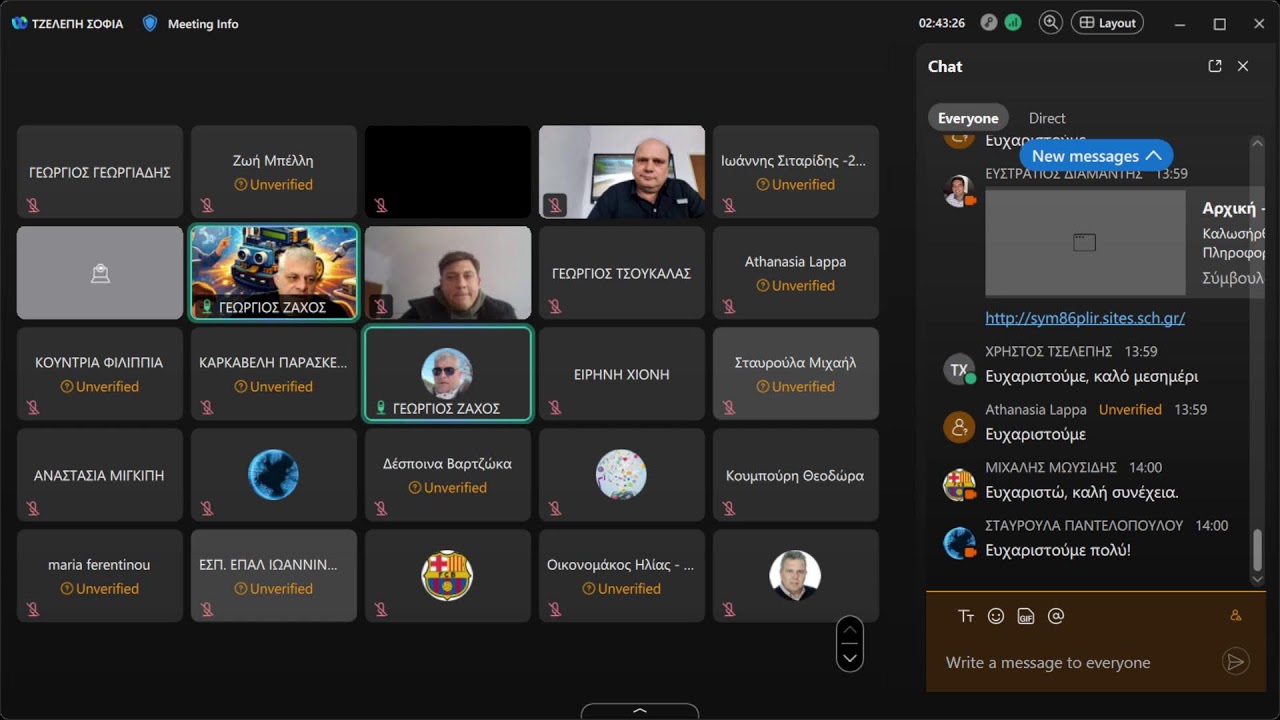This screenshot has width=1280, height=720.
Task: Expand the hidden meeting controls bar
Action: pyautogui.click(x=640, y=712)
